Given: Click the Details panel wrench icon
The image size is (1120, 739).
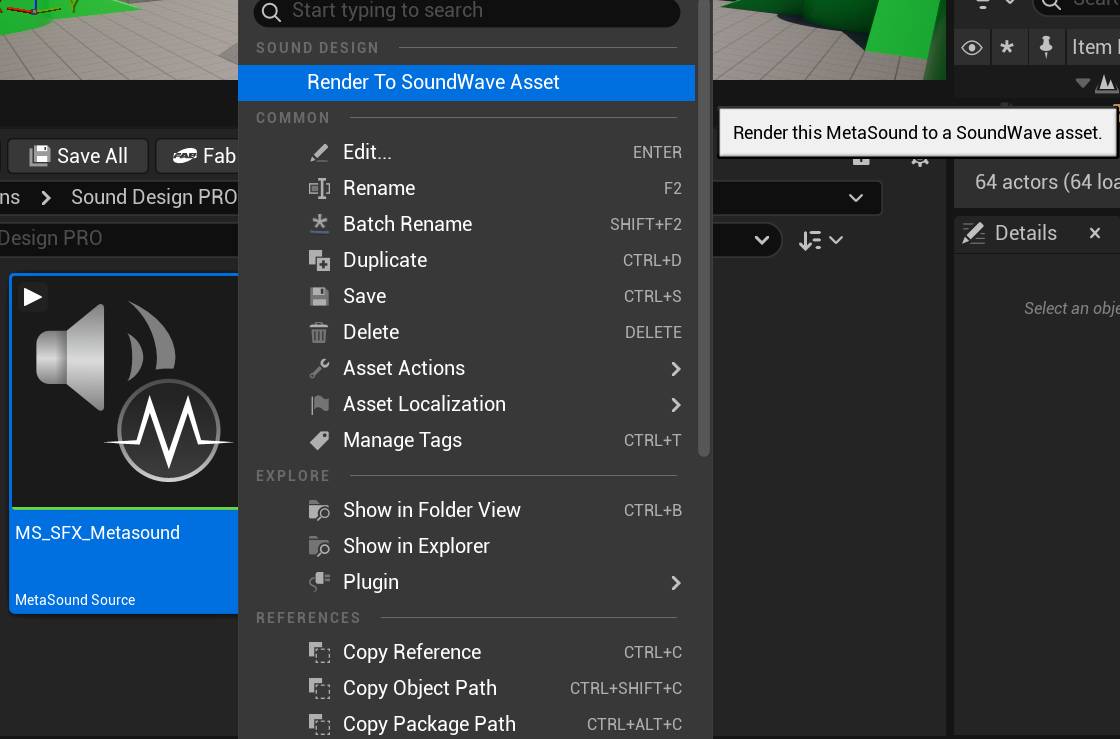Looking at the screenshot, I should point(972,233).
